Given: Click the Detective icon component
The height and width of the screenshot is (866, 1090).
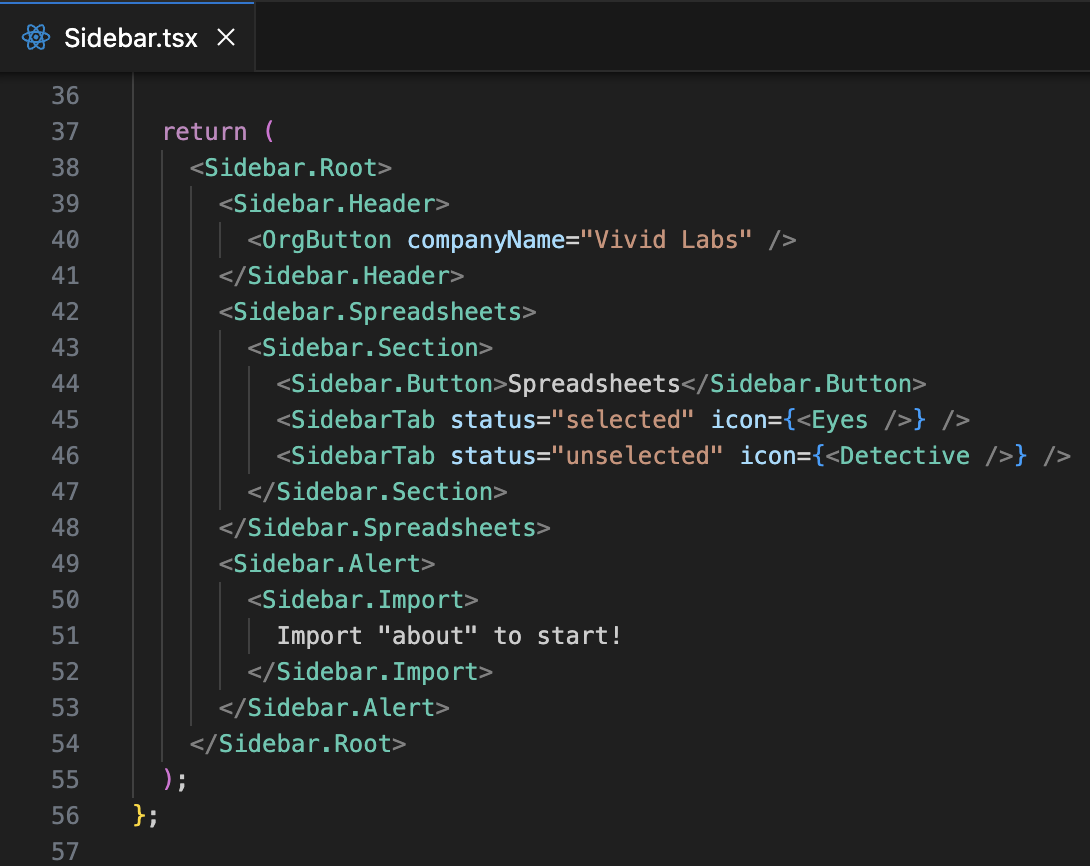Looking at the screenshot, I should 905,455.
